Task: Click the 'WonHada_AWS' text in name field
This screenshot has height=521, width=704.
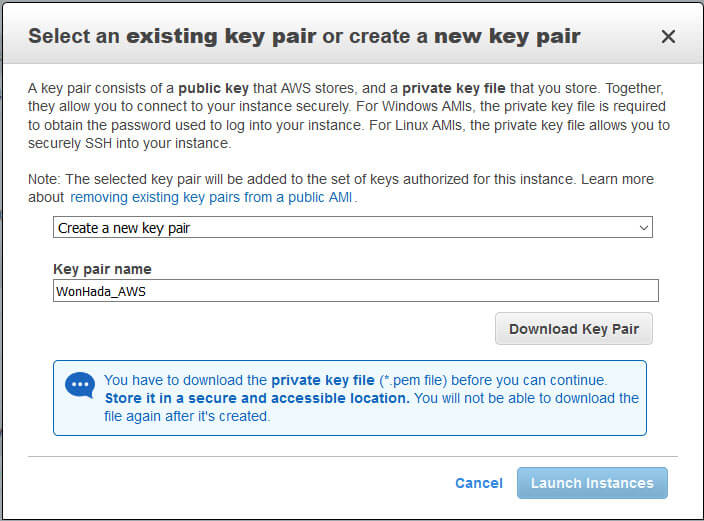Action: pyautogui.click(x=101, y=291)
